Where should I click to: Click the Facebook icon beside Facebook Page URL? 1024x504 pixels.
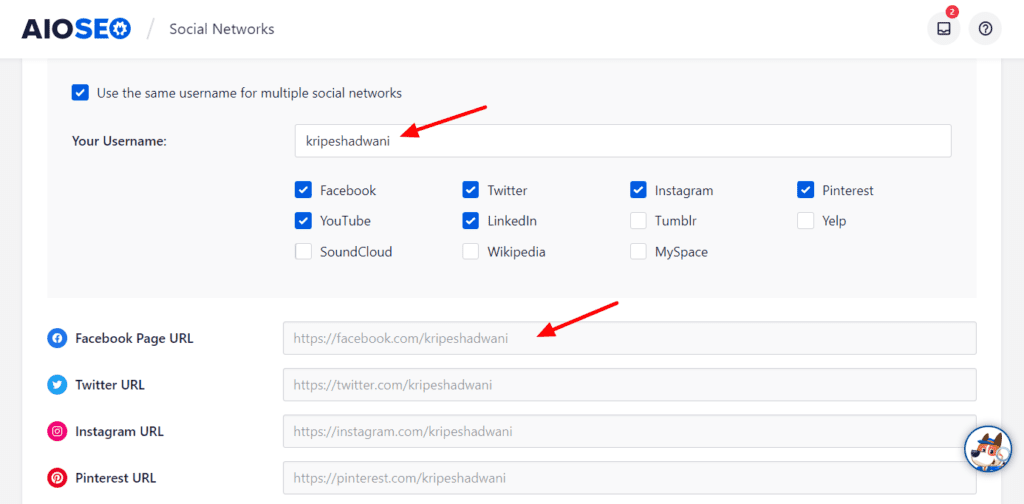coord(57,338)
